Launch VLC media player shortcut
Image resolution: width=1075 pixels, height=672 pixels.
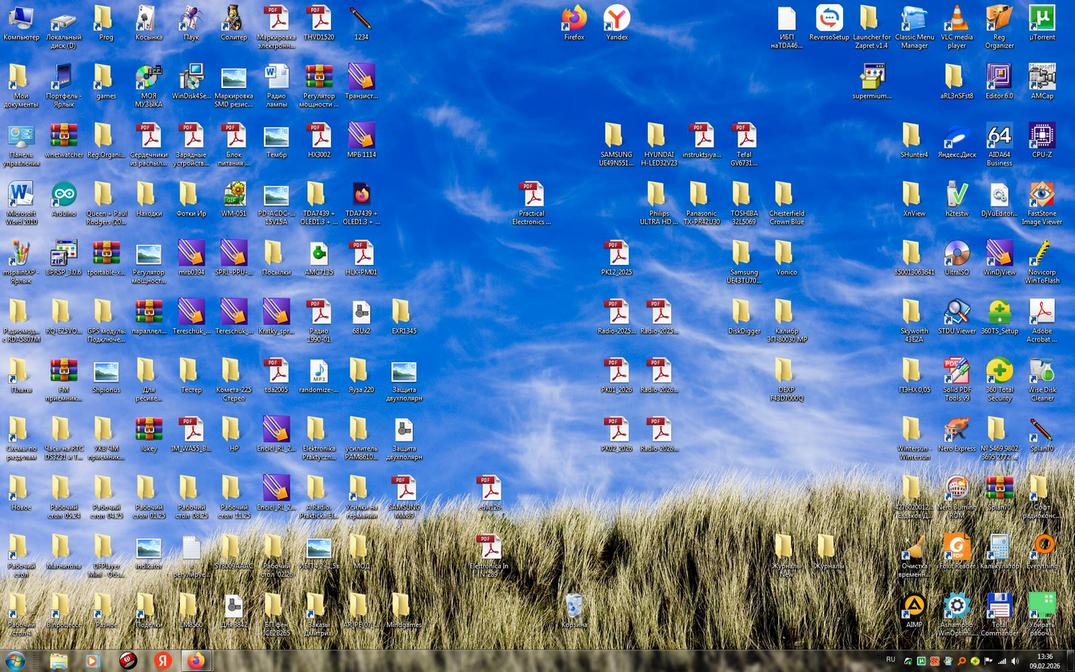point(956,19)
